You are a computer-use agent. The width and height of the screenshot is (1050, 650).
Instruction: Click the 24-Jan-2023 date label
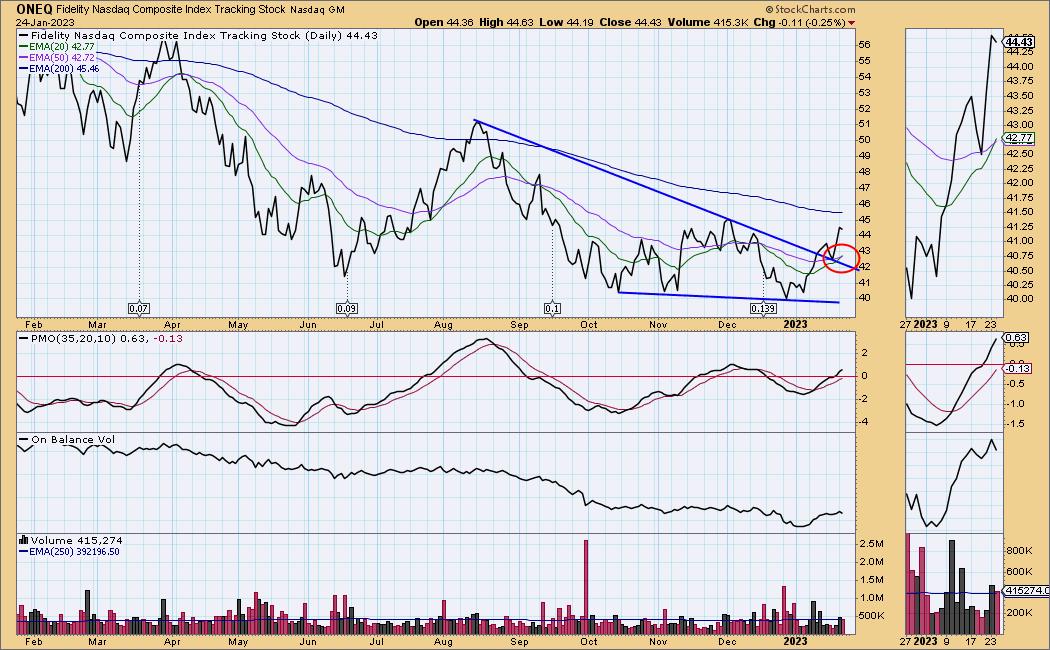click(x=45, y=22)
